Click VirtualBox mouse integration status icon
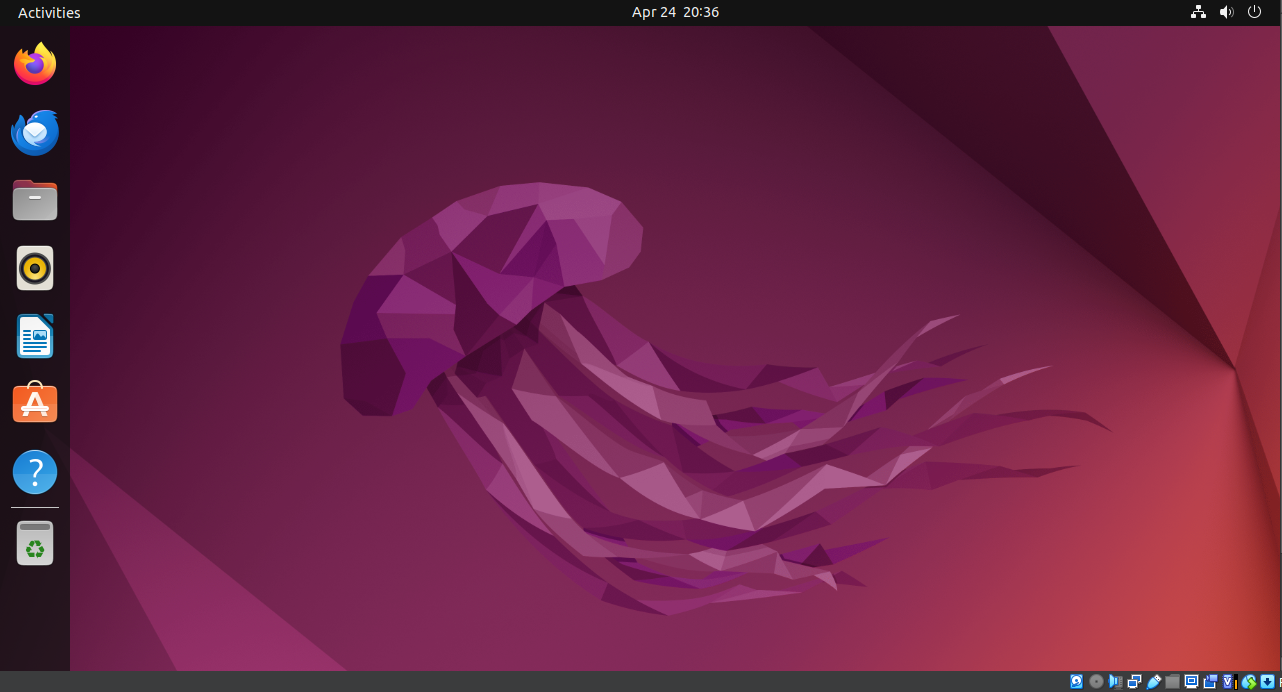 pyautogui.click(x=1249, y=681)
